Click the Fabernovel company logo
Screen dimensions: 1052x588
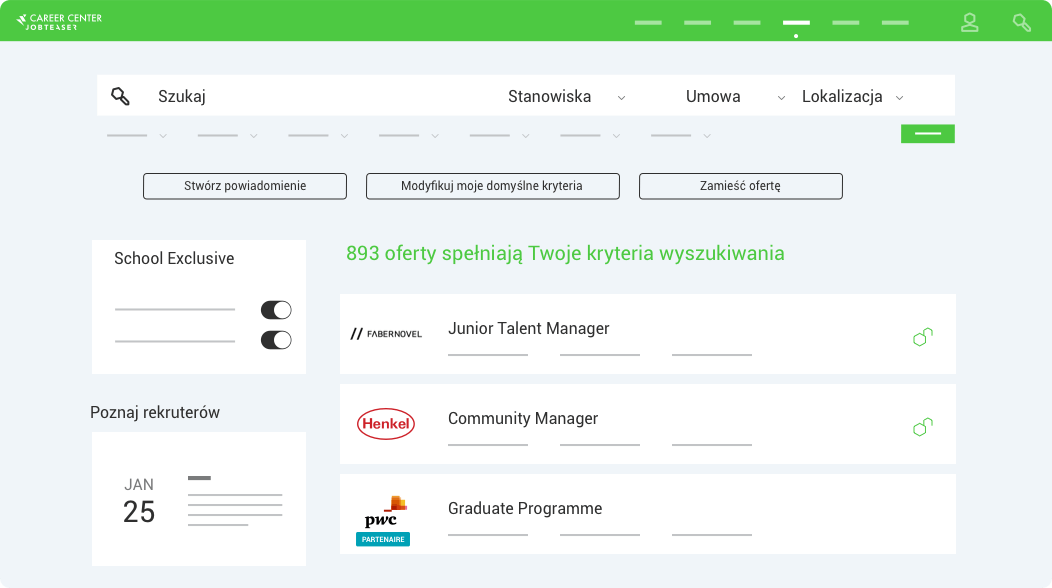click(x=386, y=334)
